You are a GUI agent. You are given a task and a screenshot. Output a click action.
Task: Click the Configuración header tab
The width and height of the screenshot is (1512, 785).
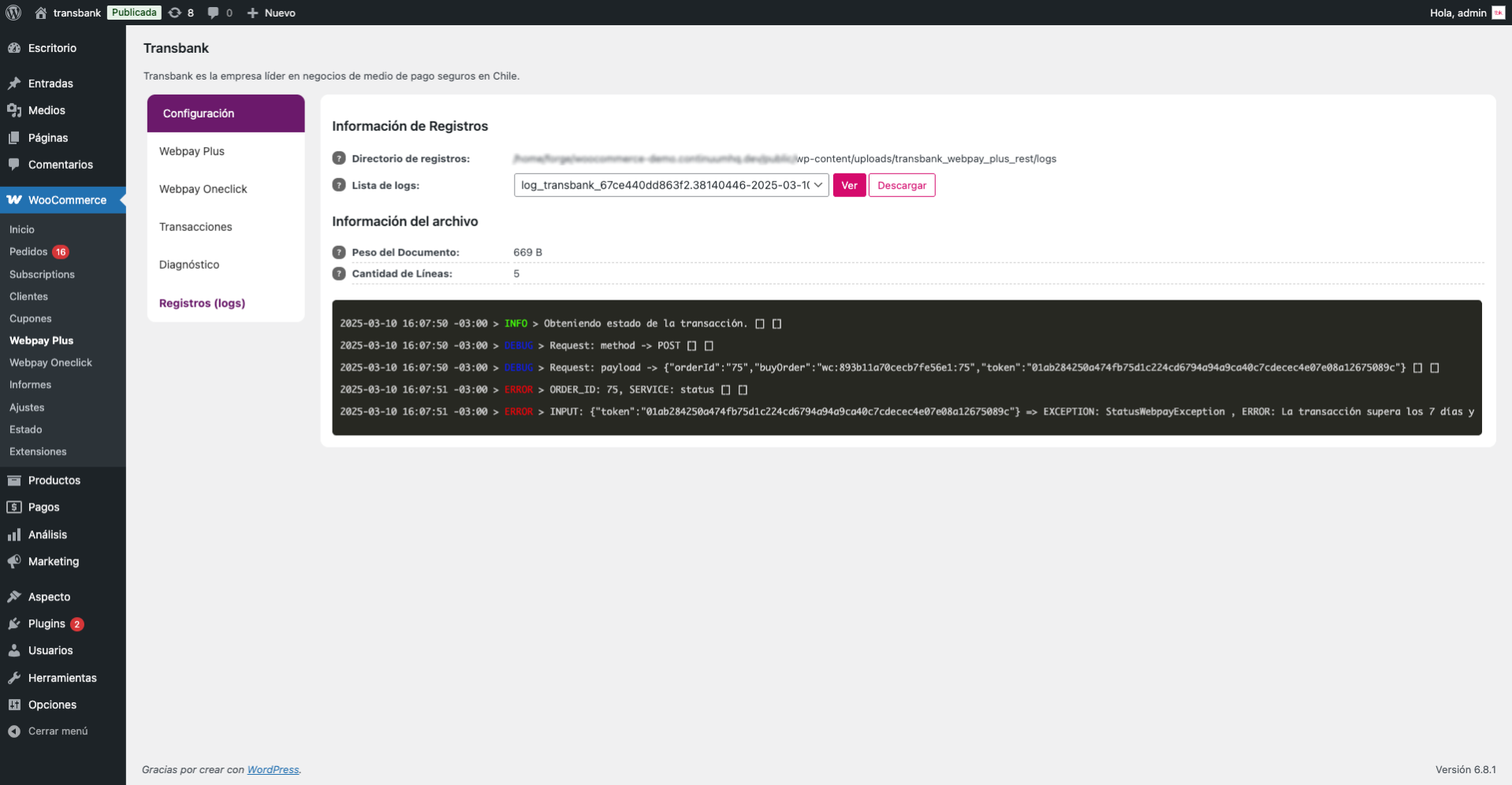[225, 113]
